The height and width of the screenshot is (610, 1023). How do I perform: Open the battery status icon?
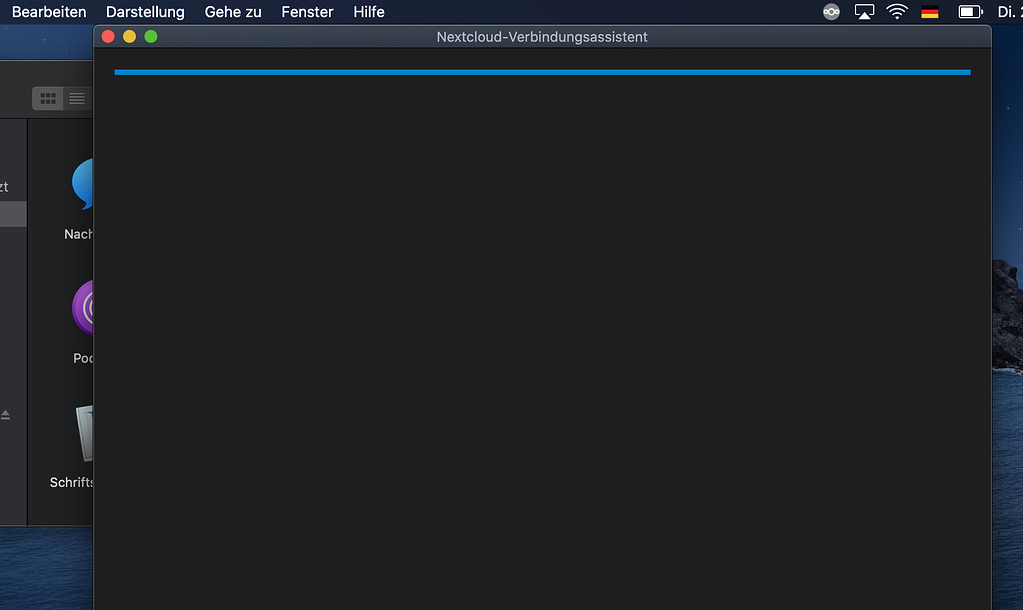pos(970,12)
